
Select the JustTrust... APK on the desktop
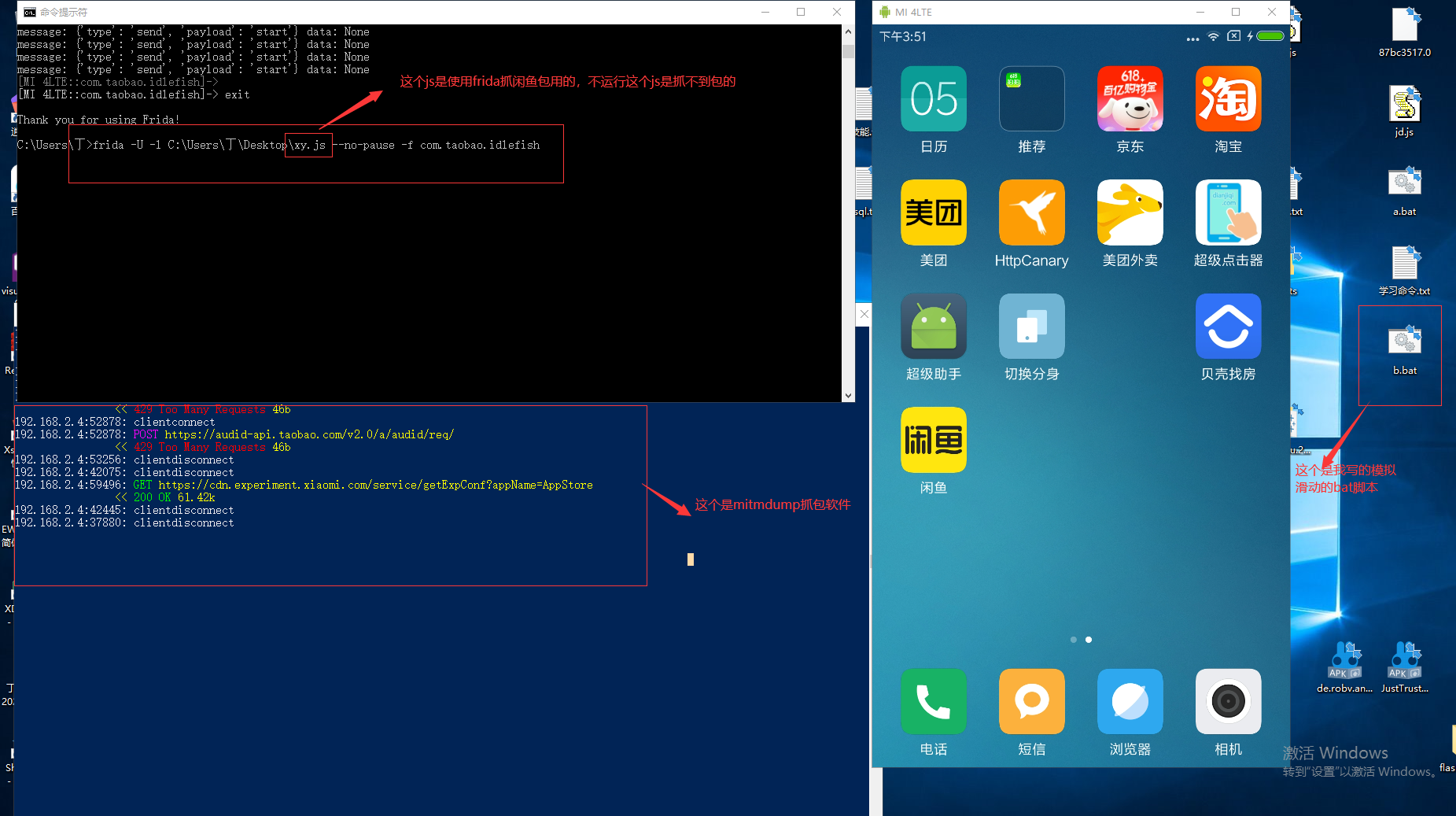1404,667
